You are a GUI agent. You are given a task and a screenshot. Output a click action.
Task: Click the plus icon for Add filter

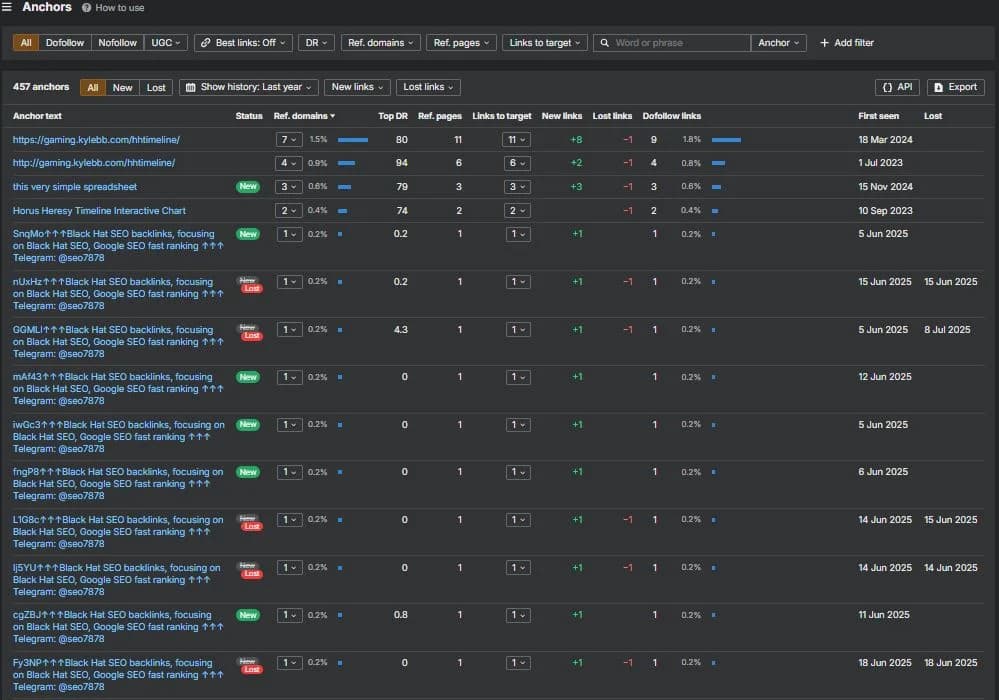[x=824, y=43]
